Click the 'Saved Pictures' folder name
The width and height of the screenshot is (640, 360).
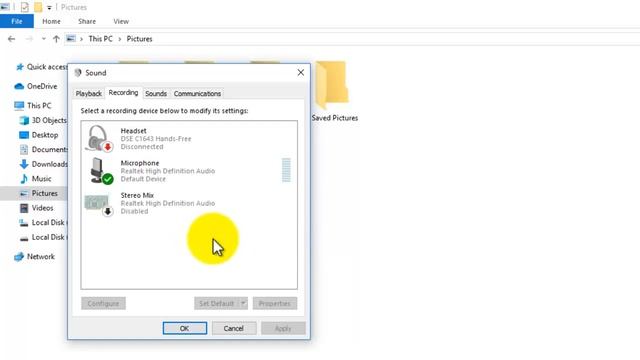(x=335, y=118)
